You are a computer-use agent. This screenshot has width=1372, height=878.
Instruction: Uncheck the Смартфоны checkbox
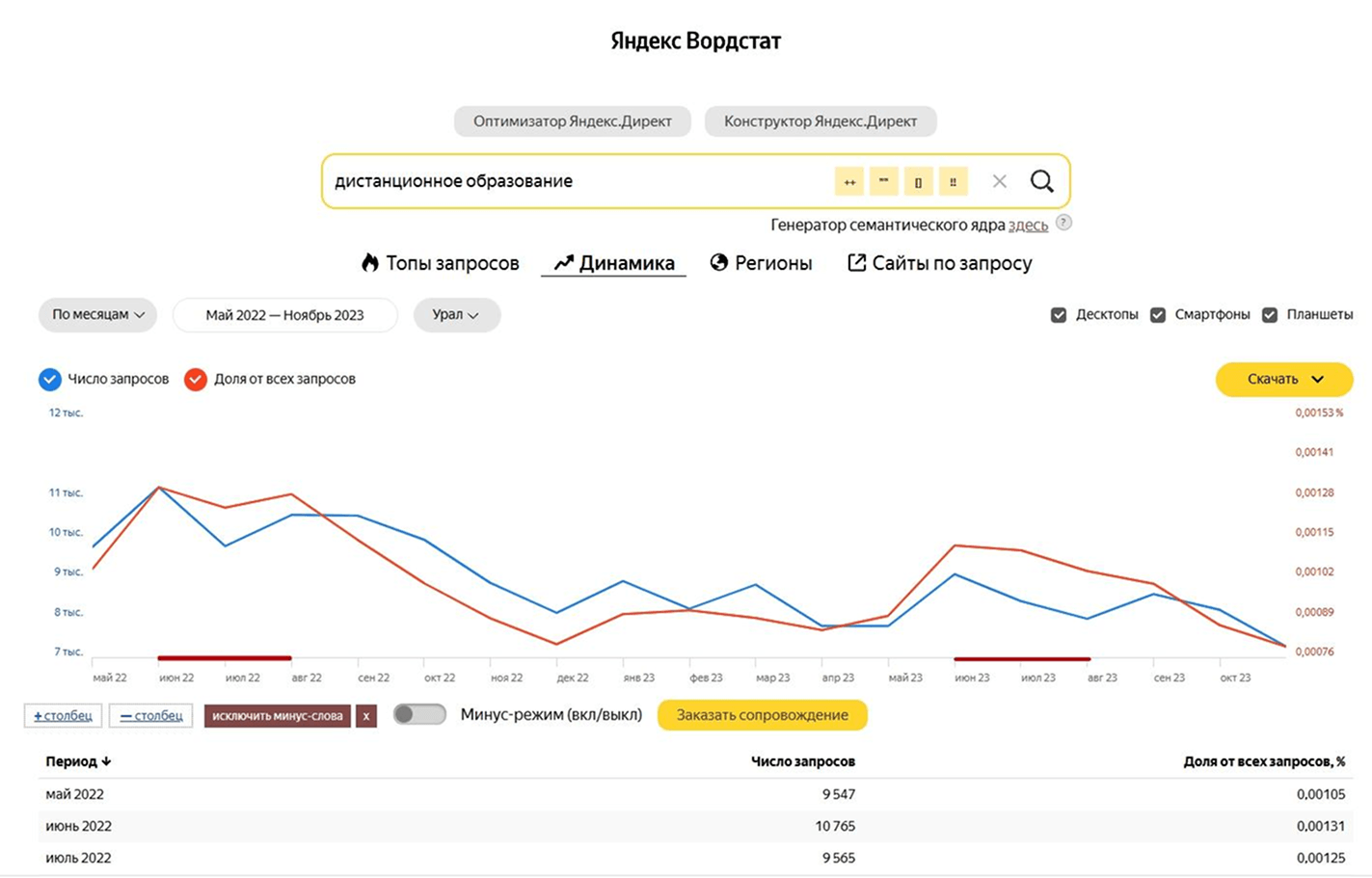[x=1158, y=315]
